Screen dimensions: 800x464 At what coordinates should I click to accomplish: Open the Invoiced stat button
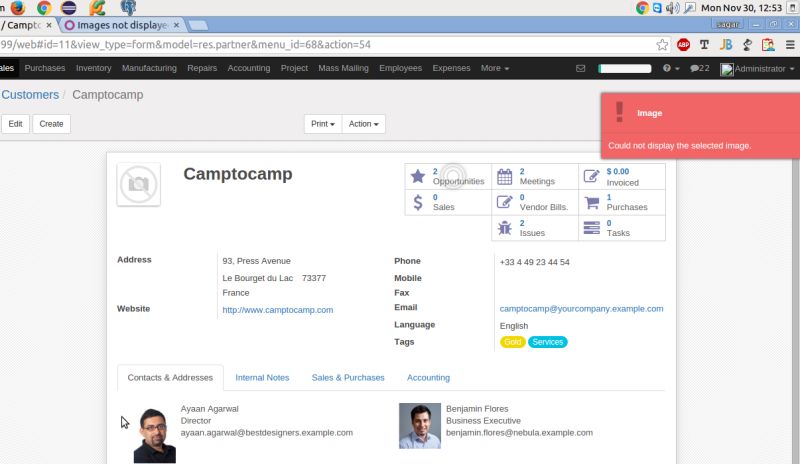tap(622, 177)
